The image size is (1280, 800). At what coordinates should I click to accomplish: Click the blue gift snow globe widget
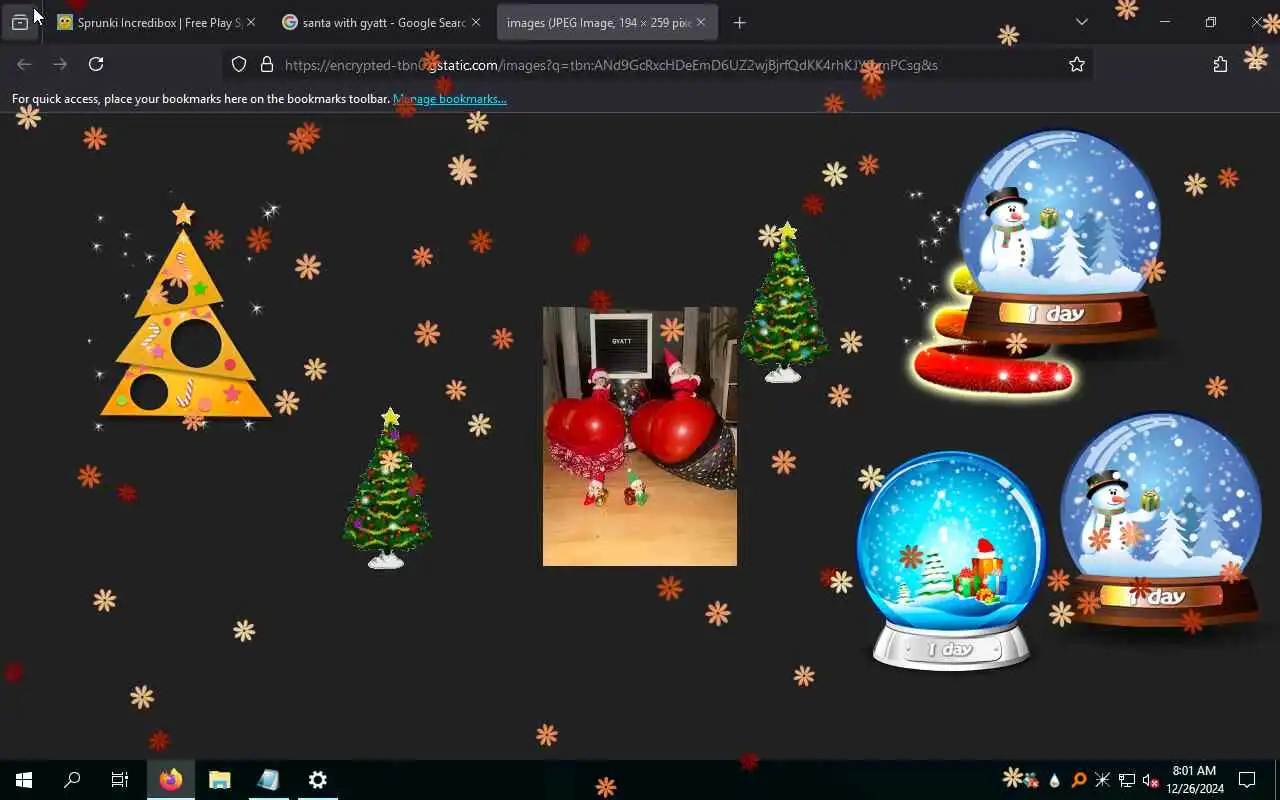click(950, 562)
